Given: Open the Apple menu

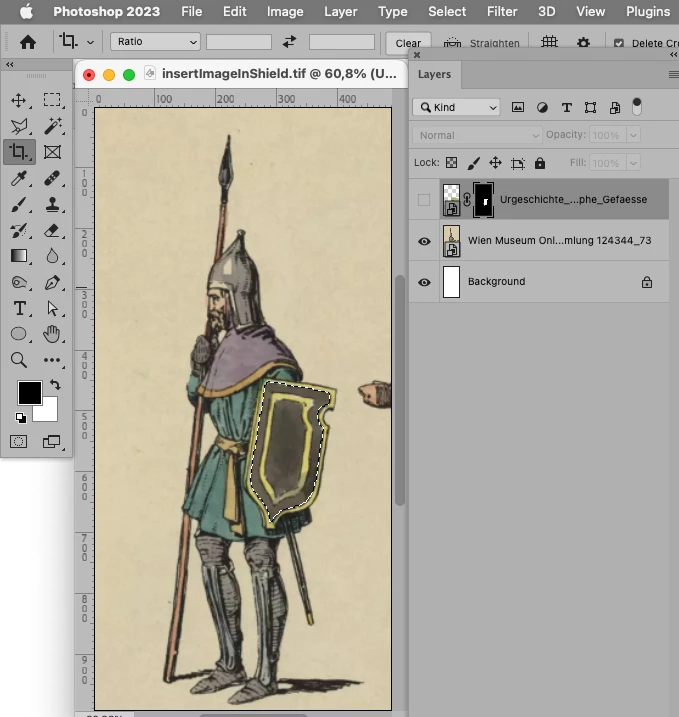Looking at the screenshot, I should click(x=27, y=11).
